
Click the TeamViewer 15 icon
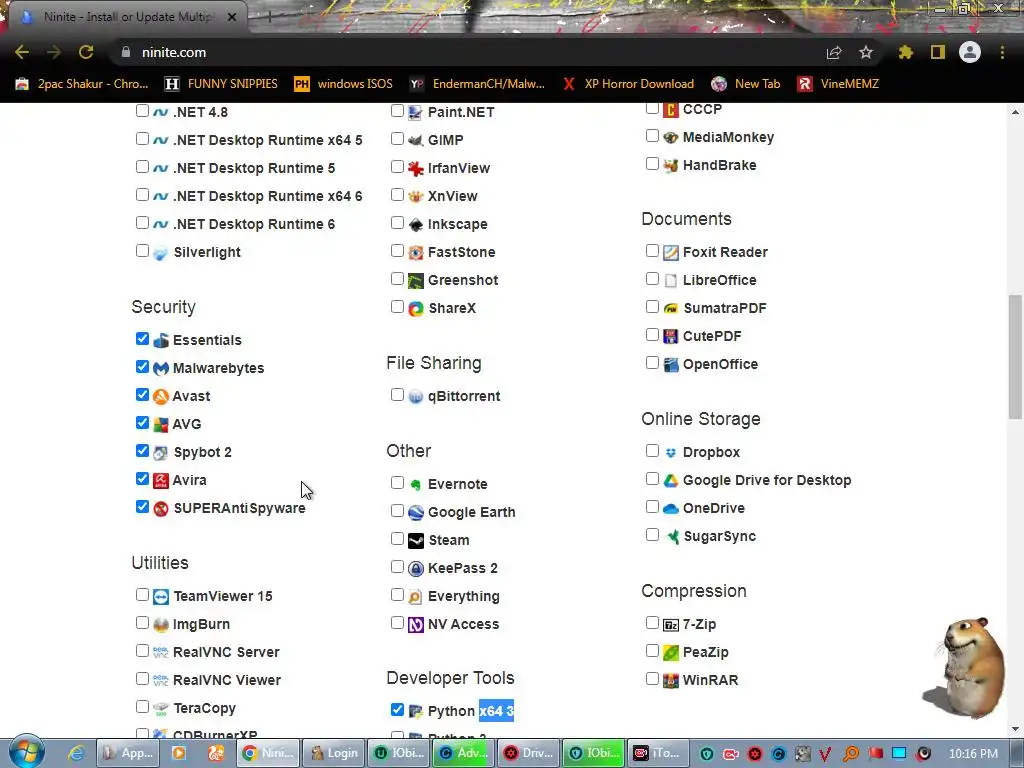[161, 596]
